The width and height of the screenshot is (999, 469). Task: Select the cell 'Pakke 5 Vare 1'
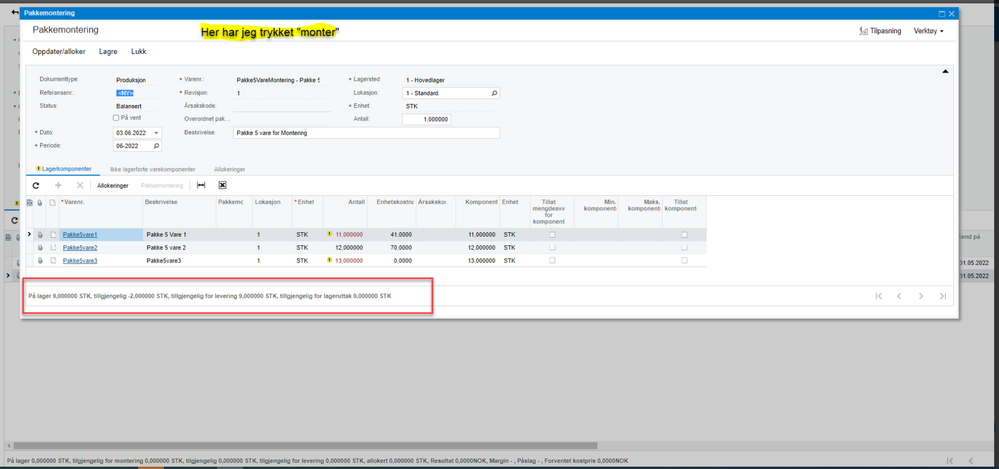pyautogui.click(x=180, y=234)
